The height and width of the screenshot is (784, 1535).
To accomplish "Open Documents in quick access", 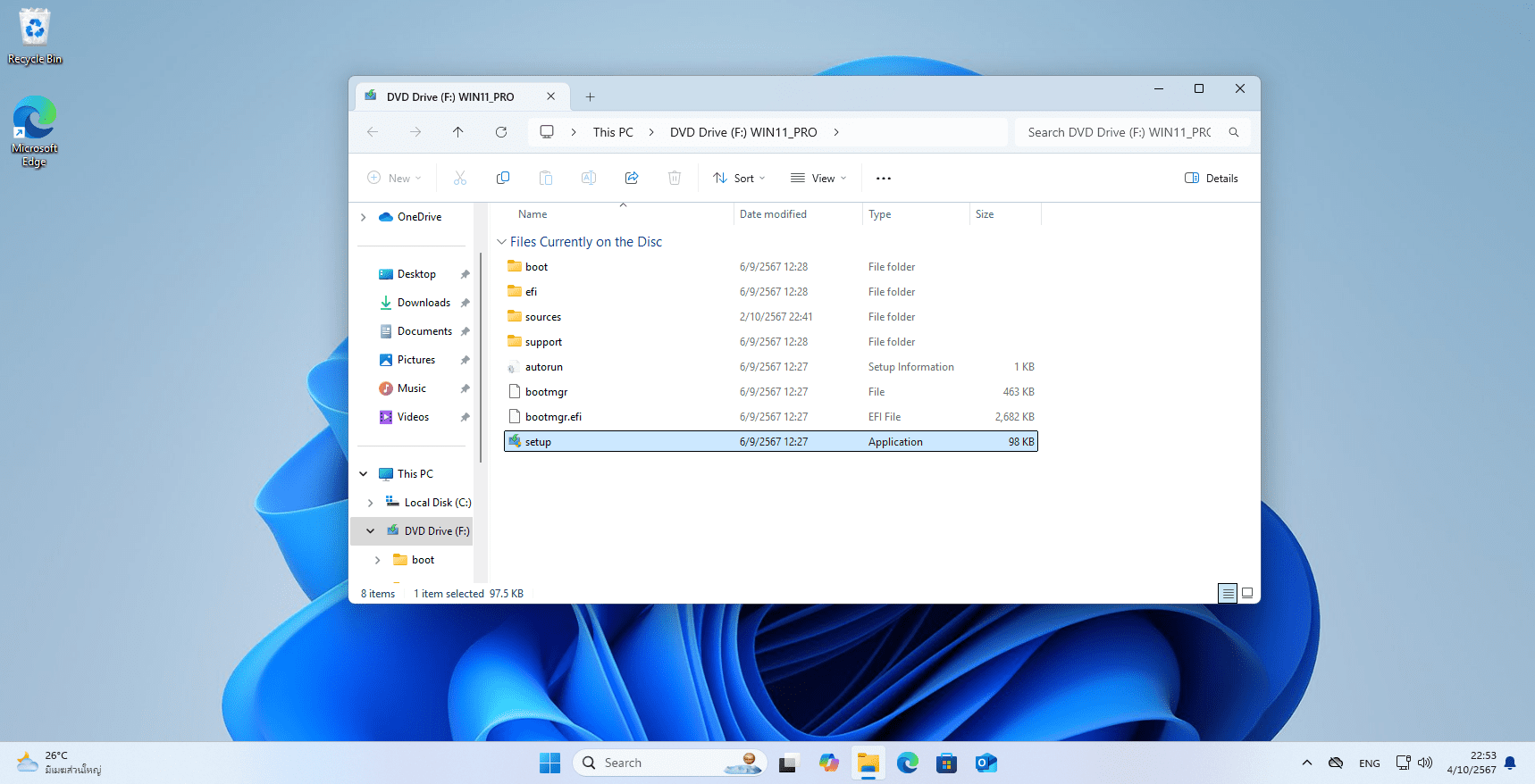I will coord(424,331).
